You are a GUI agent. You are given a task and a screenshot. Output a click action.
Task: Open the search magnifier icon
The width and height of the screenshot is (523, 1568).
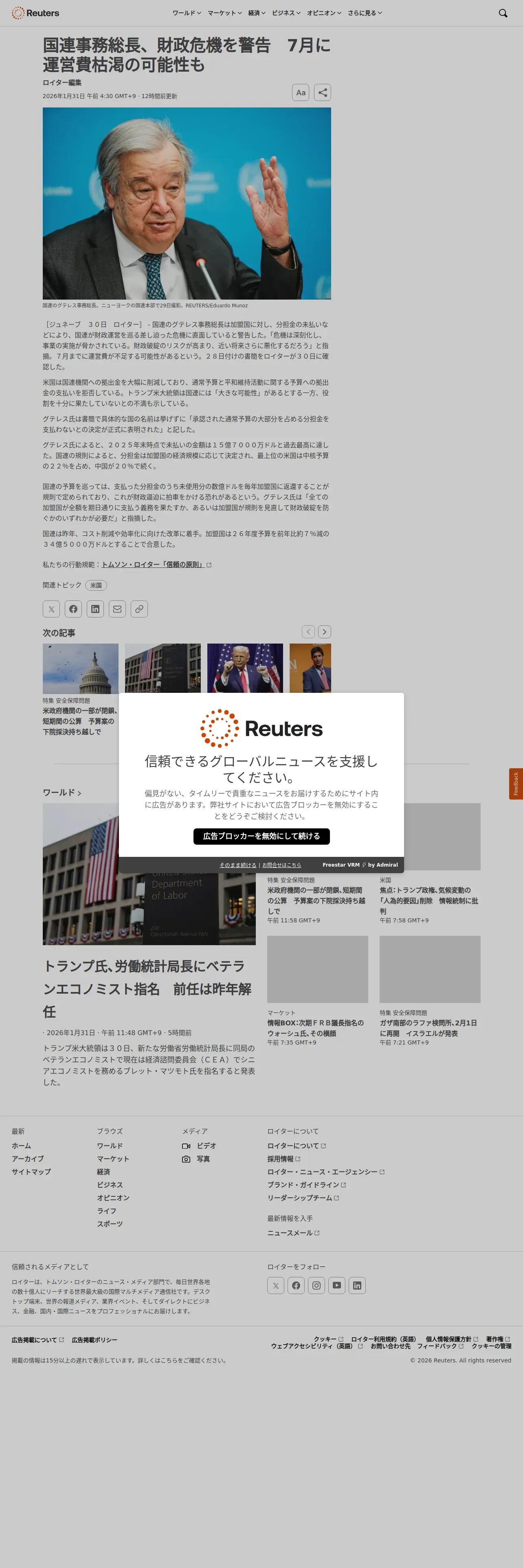pos(503,13)
